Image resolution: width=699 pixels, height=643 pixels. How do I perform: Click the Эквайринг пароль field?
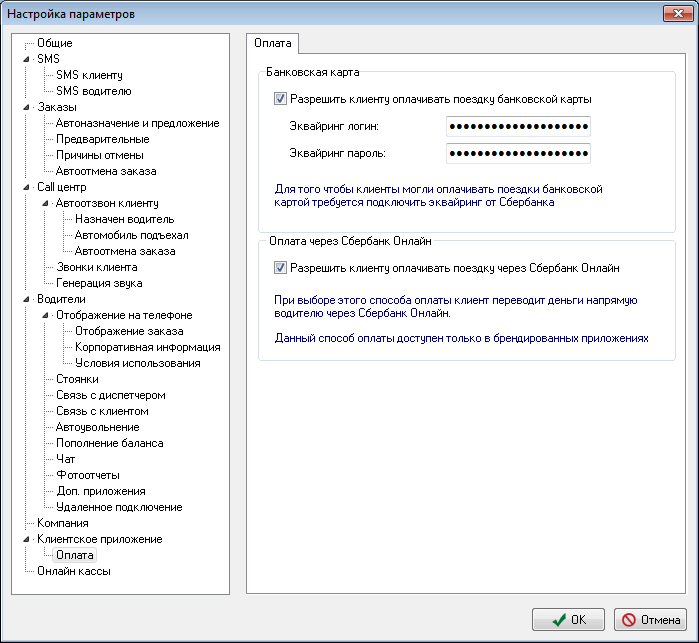coord(518,153)
